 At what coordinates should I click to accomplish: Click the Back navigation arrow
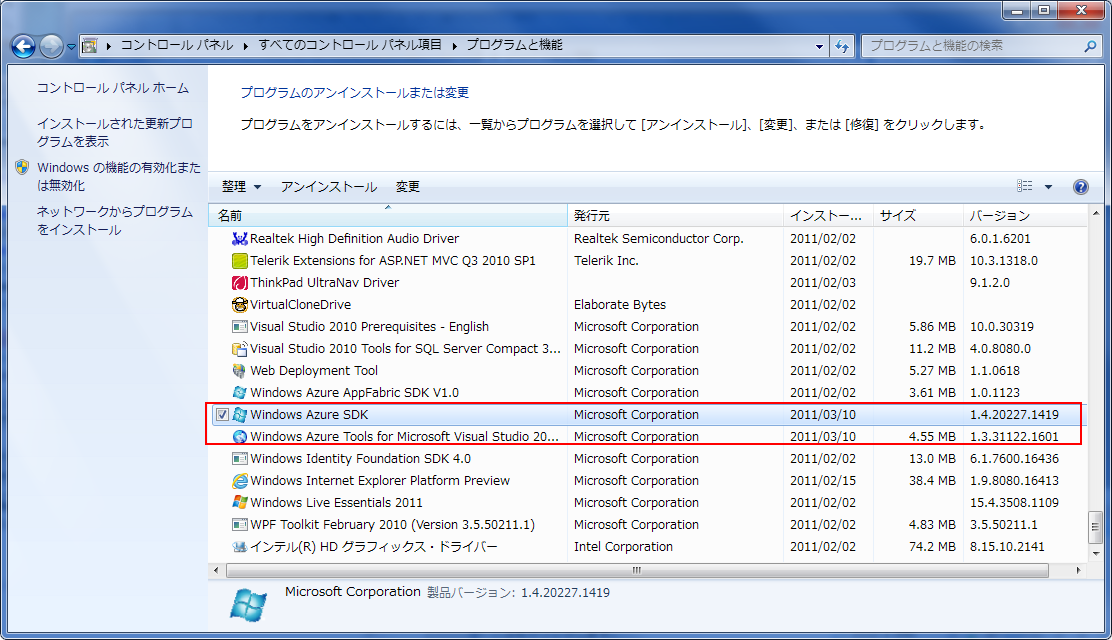[23, 46]
